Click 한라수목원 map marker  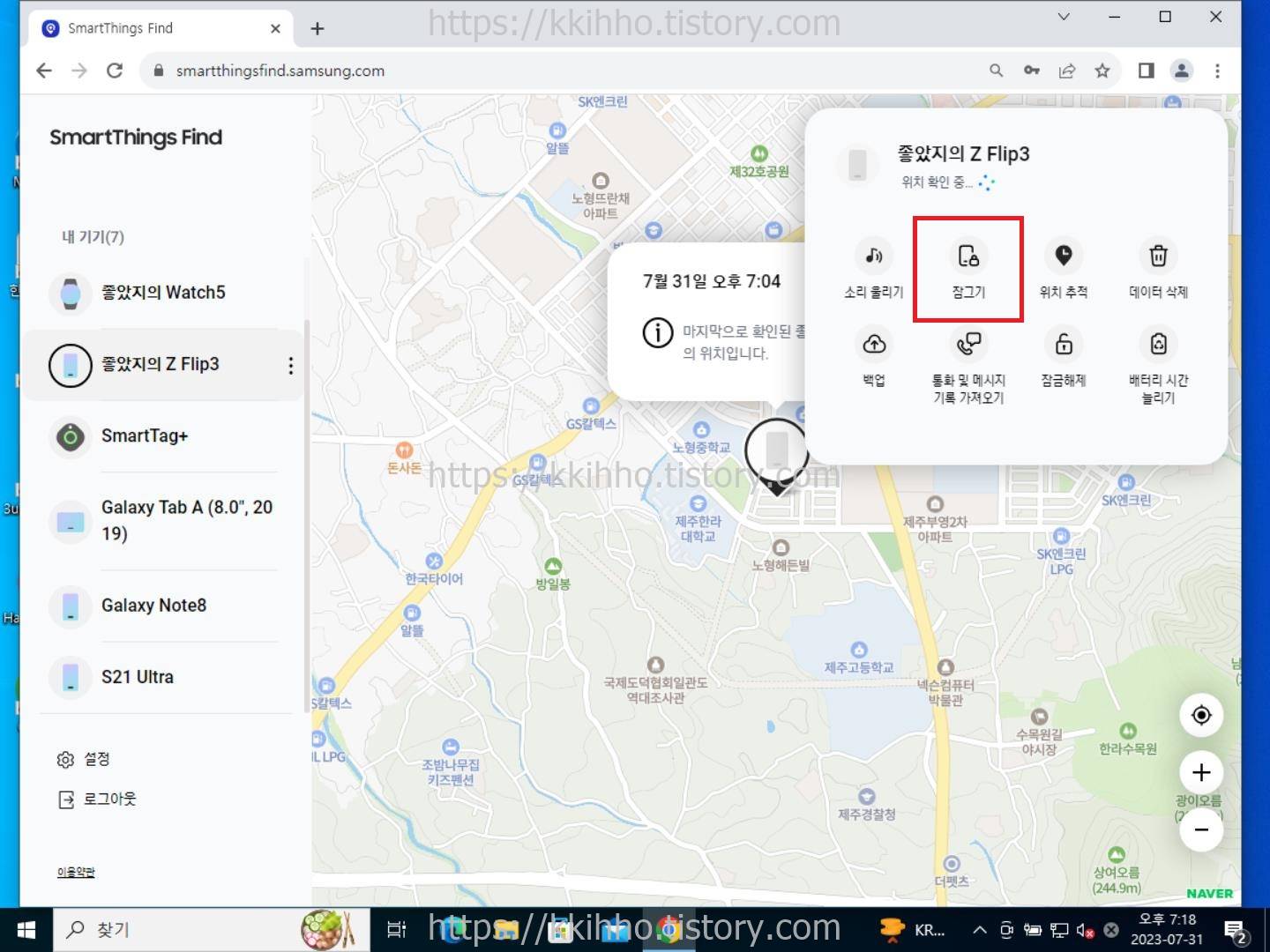1128,739
